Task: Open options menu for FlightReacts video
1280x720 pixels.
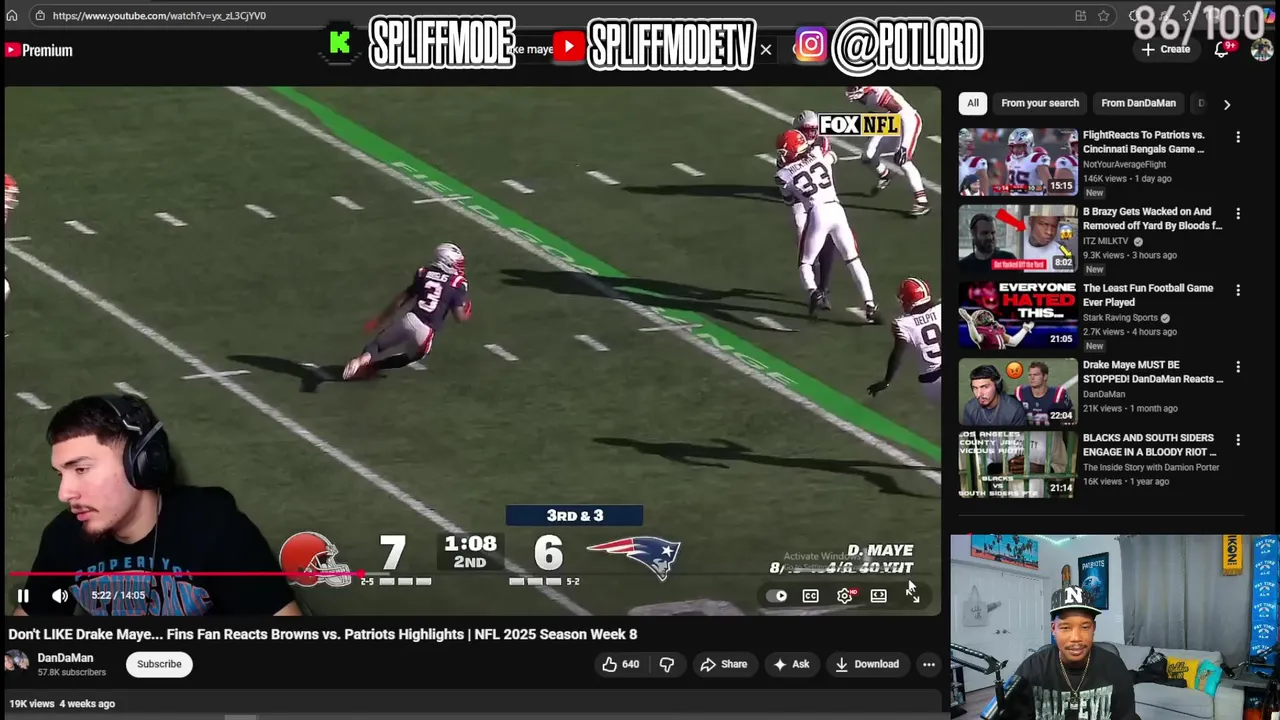Action: click(x=1238, y=137)
